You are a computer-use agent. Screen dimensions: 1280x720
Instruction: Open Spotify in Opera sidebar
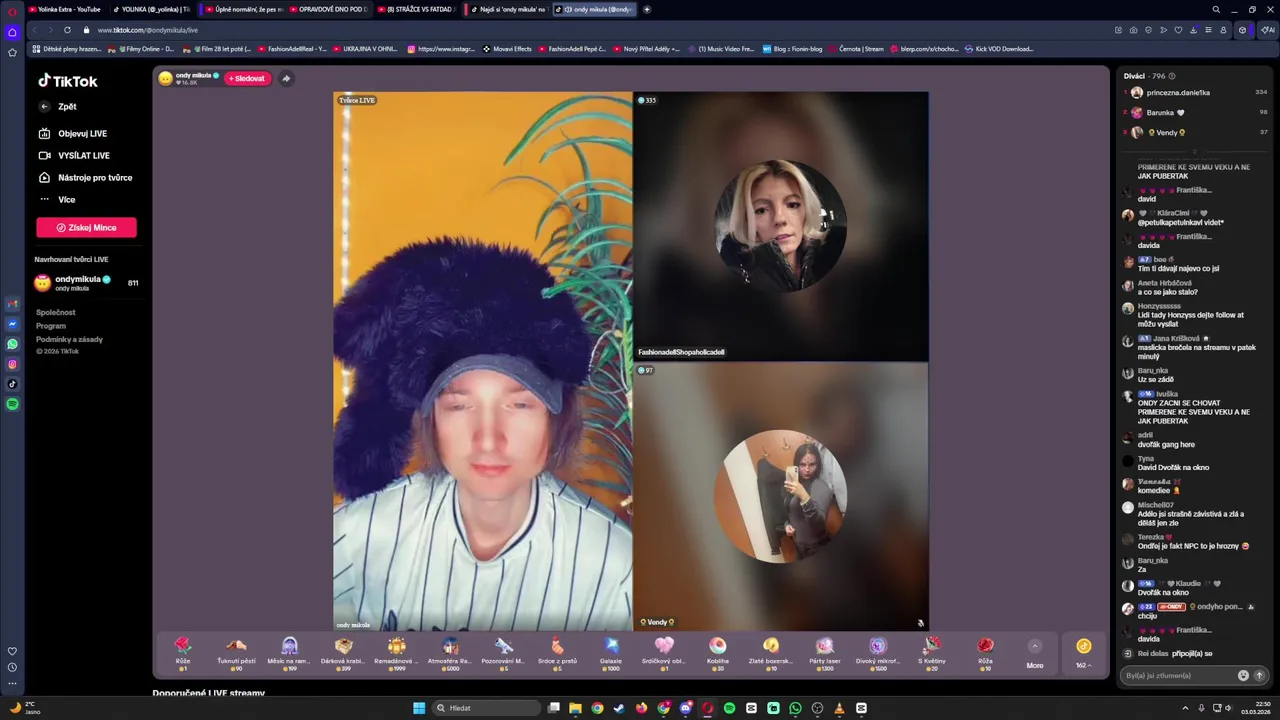tap(12, 404)
